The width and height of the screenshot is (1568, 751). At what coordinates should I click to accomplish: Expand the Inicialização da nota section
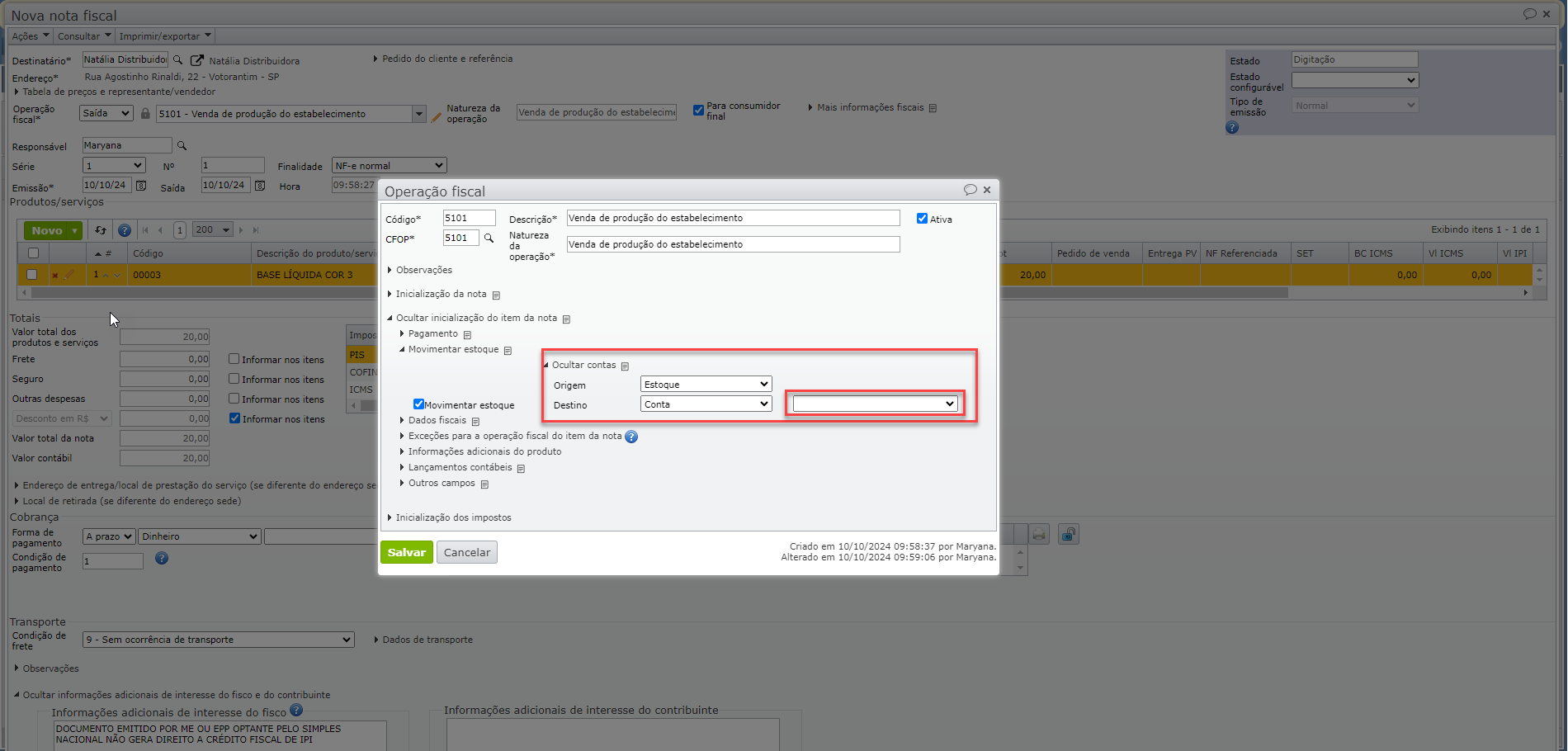(437, 295)
